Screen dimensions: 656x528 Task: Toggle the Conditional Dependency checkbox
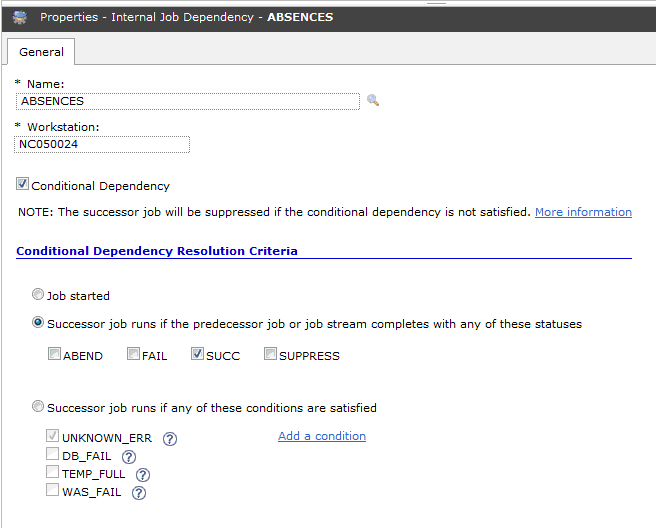click(23, 185)
